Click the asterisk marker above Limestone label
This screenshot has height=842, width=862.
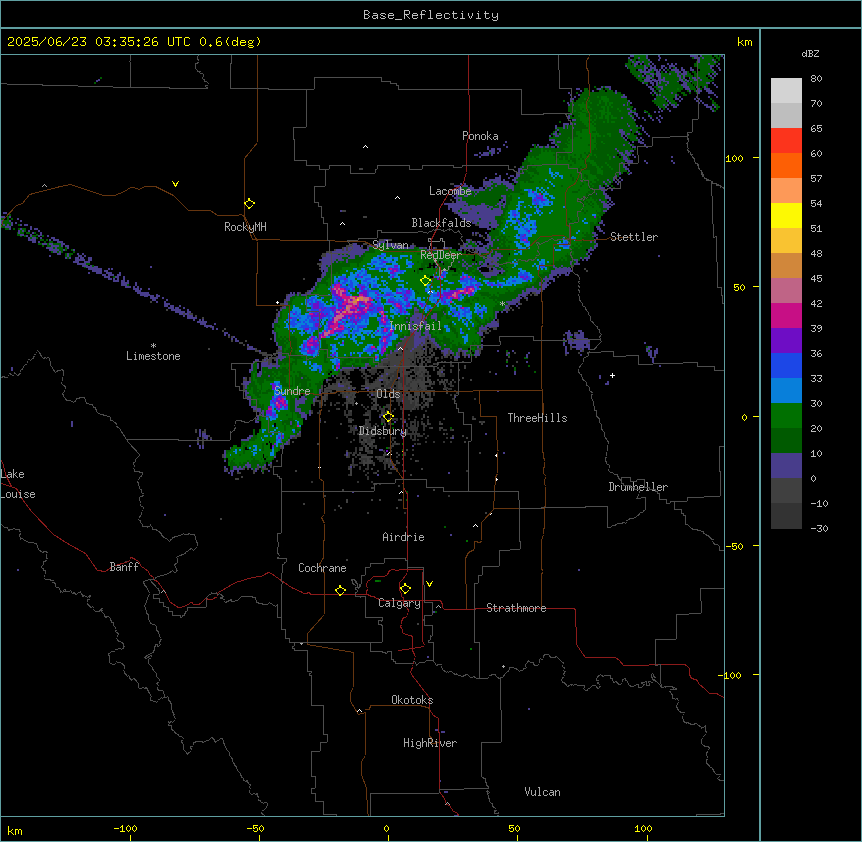tap(153, 346)
